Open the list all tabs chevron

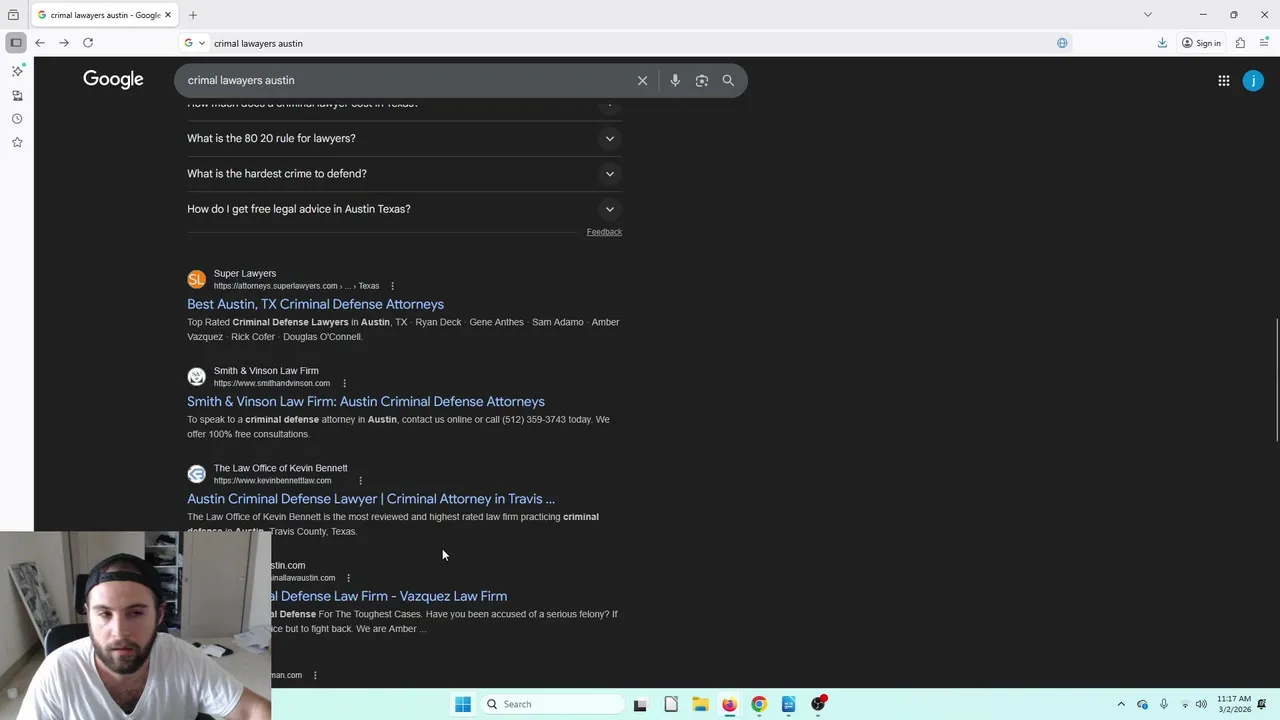tap(1148, 15)
